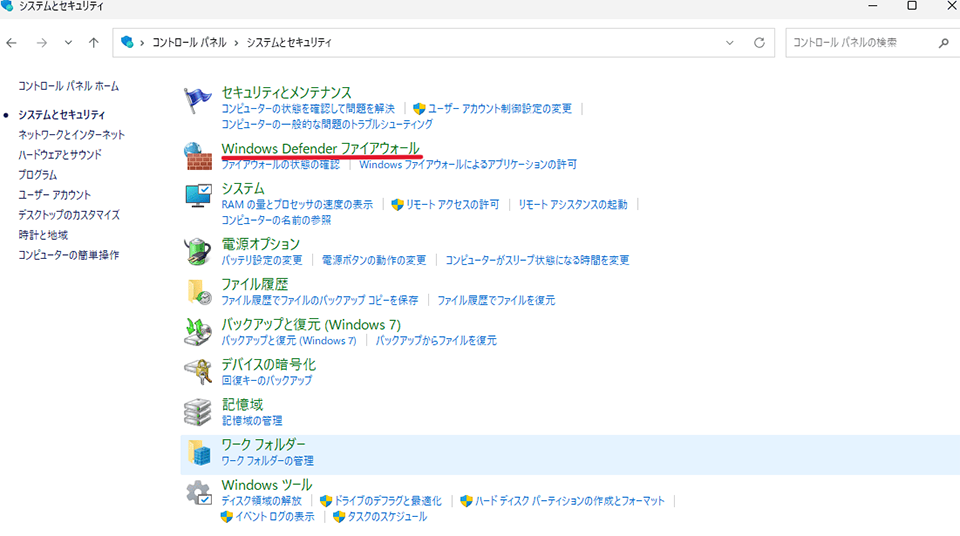Open コンピューターの簡単操作 category
Image resolution: width=960 pixels, height=536 pixels.
(x=69, y=255)
